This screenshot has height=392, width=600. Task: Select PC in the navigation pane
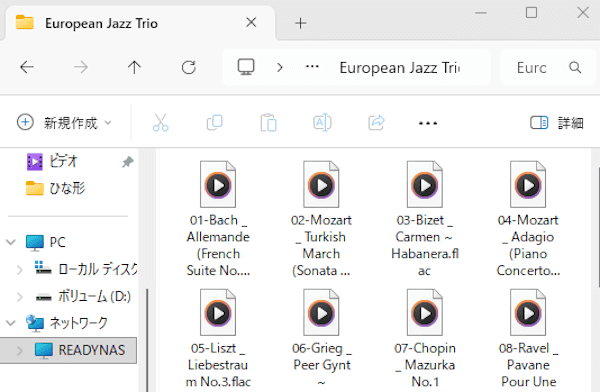point(46,242)
